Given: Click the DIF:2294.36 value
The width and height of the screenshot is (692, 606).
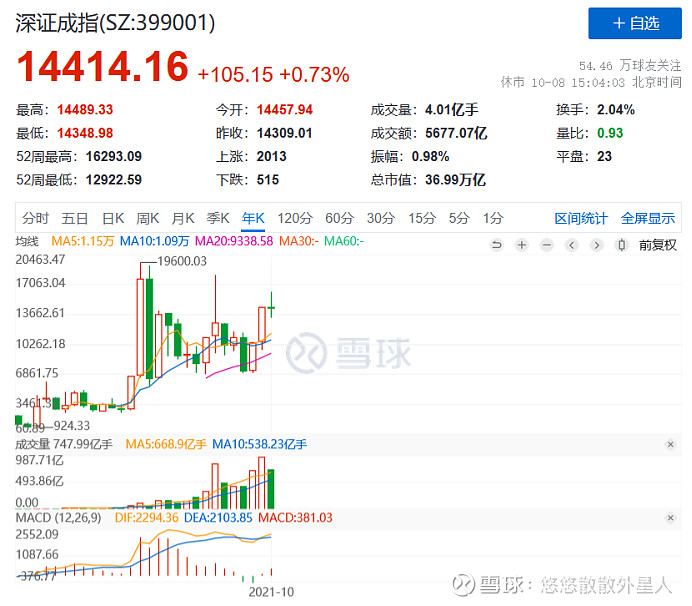Looking at the screenshot, I should click(147, 518).
